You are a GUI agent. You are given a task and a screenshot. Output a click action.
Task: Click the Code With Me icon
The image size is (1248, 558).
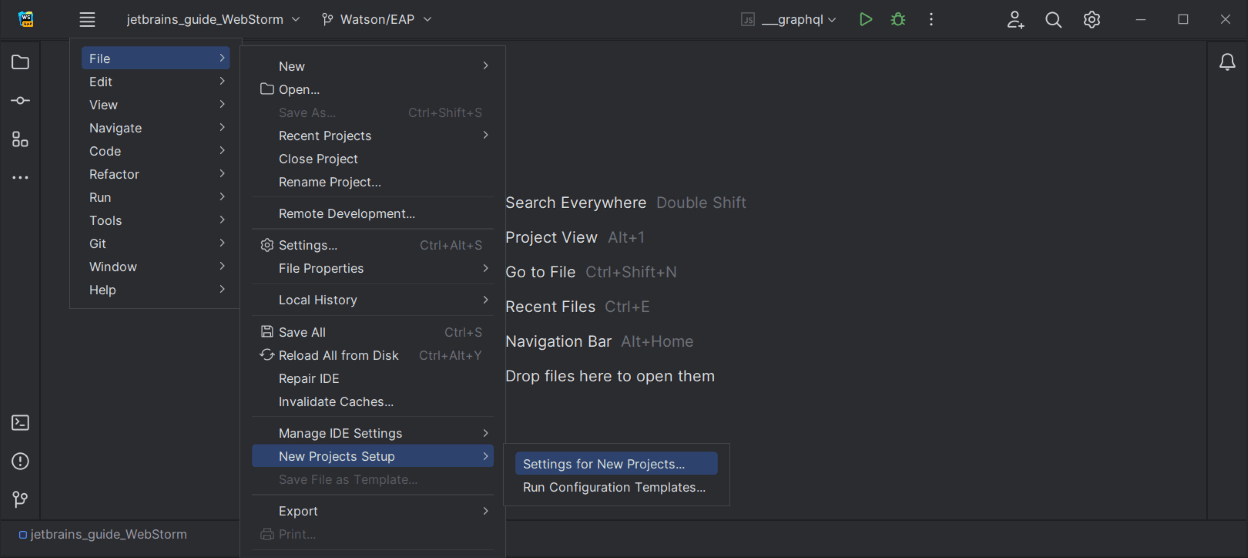tap(1015, 19)
